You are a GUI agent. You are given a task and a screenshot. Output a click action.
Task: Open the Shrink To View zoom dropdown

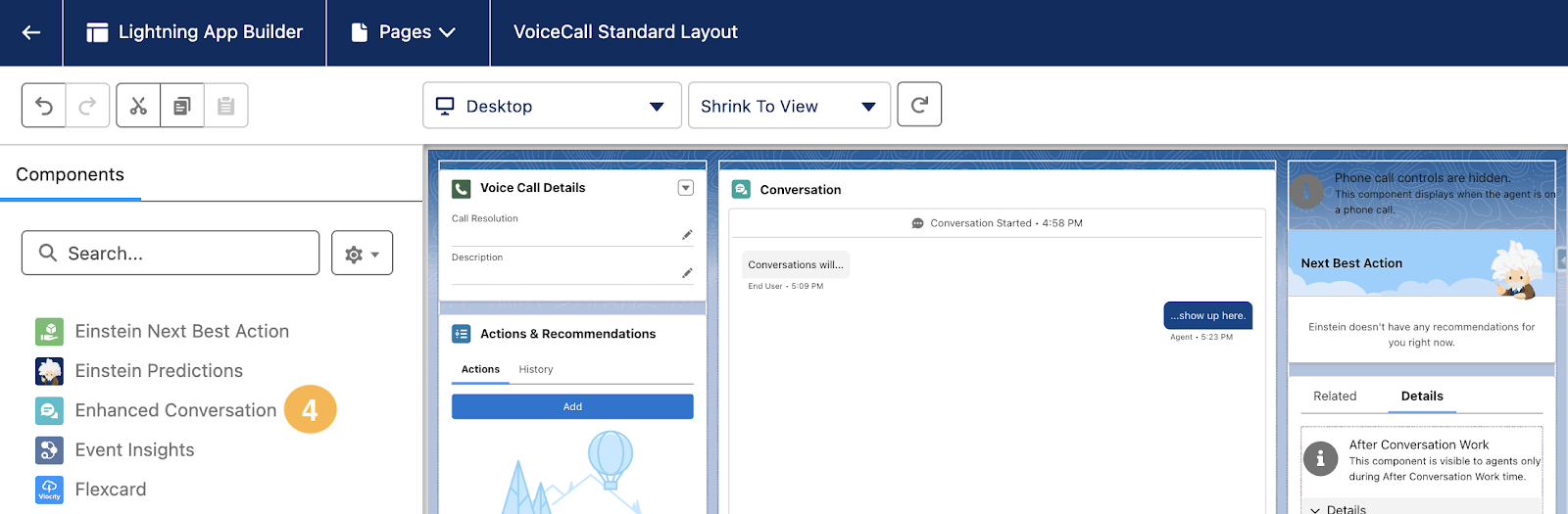click(790, 106)
